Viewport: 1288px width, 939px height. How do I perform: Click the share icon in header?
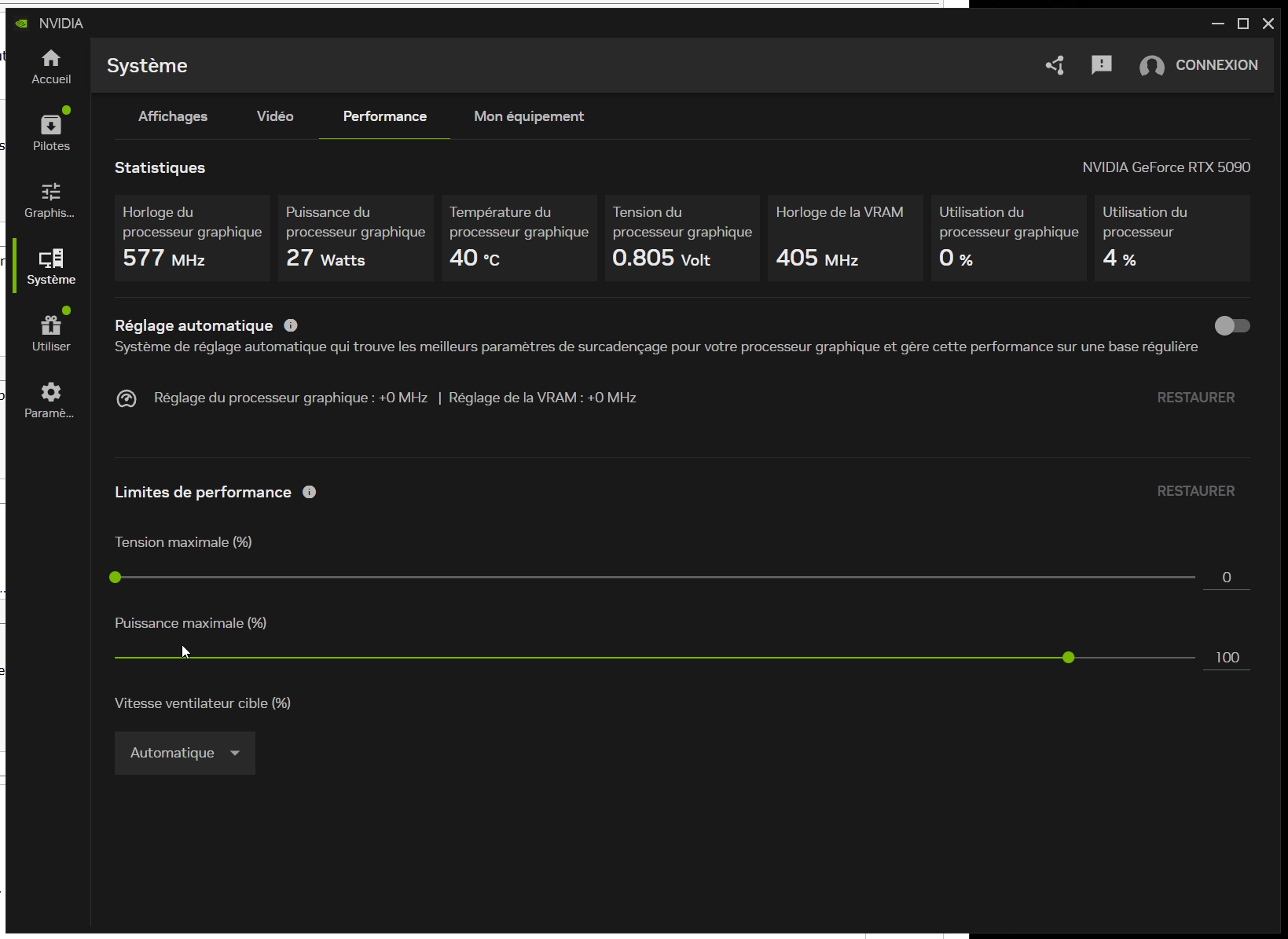[1055, 65]
